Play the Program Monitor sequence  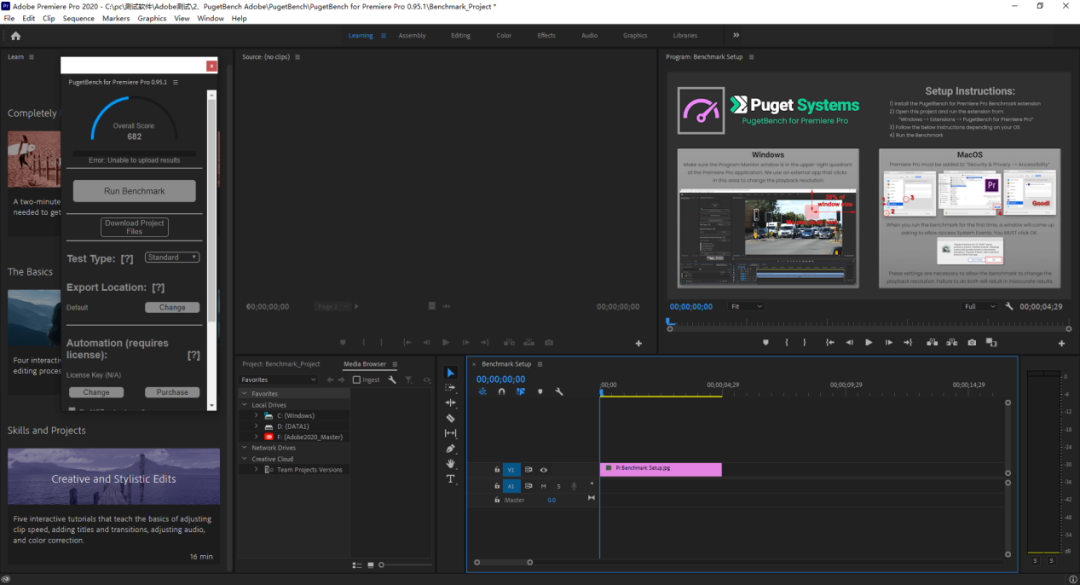click(869, 342)
